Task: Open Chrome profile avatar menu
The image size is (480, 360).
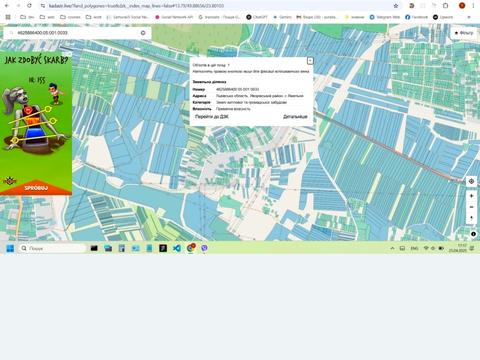Action: pos(462,6)
